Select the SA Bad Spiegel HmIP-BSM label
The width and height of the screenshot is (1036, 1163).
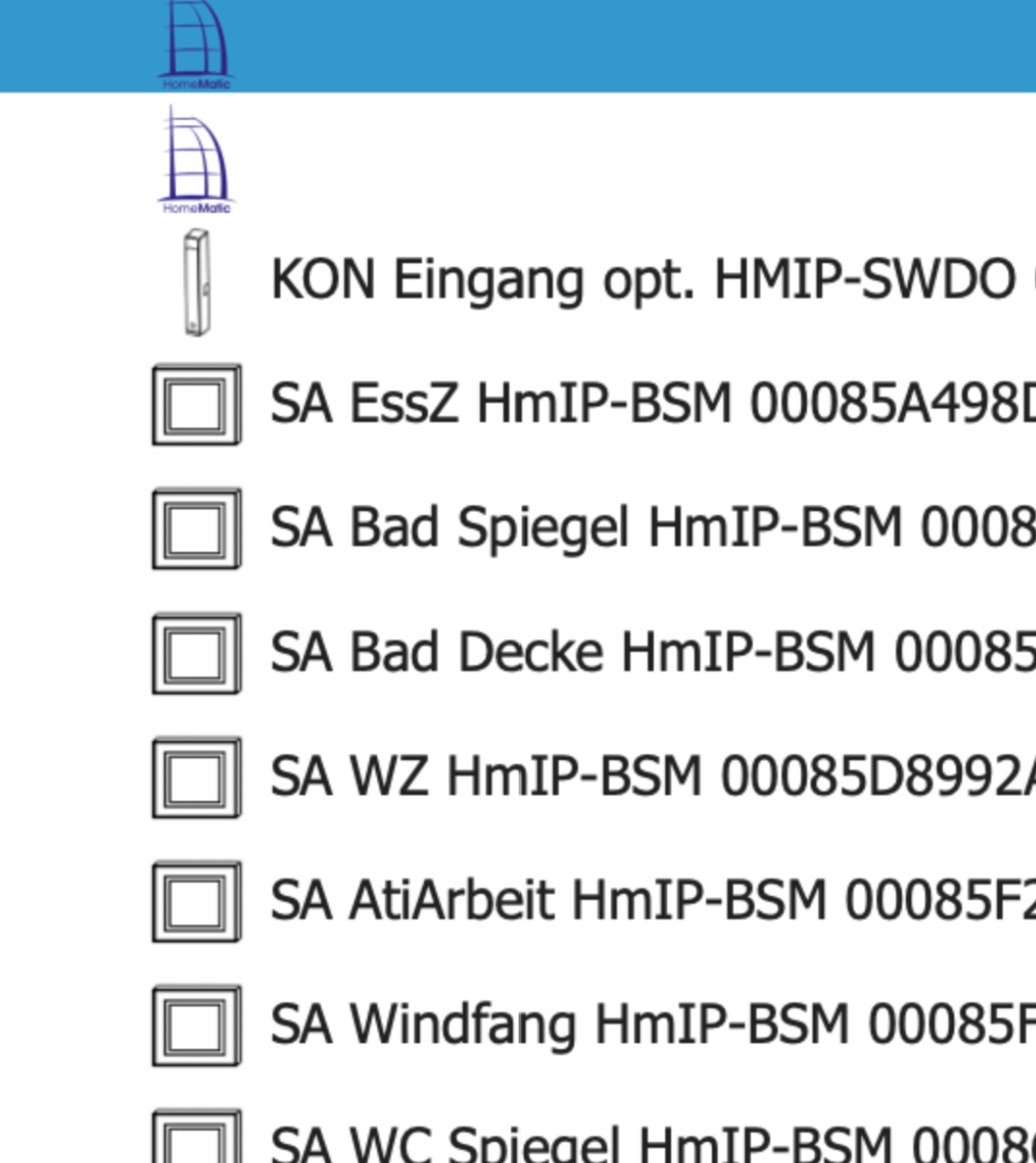(x=652, y=528)
